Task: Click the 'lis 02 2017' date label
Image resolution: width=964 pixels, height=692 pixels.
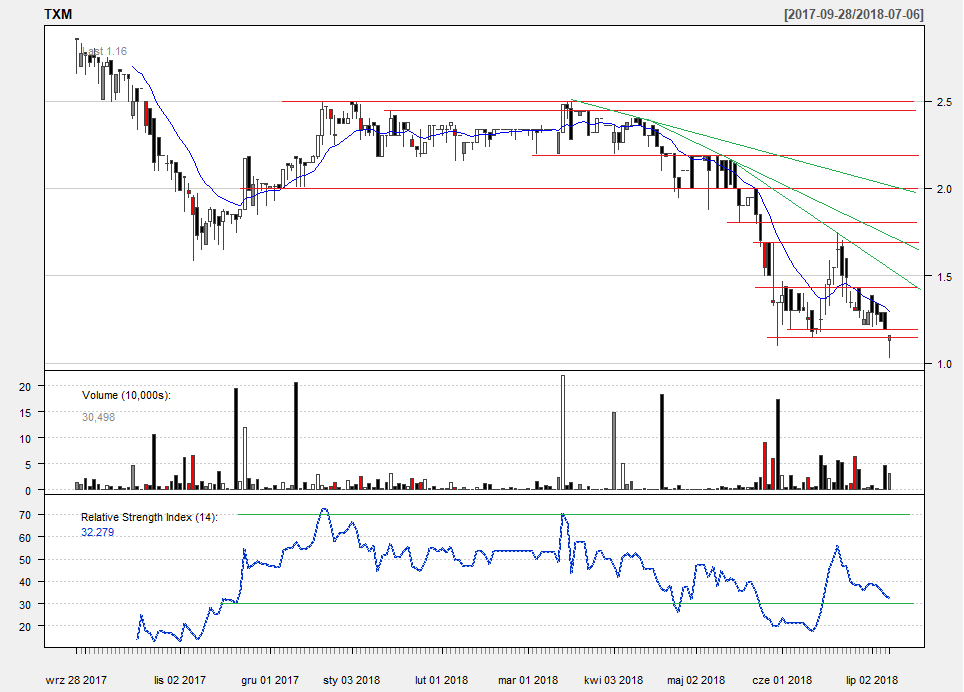Action: point(180,680)
